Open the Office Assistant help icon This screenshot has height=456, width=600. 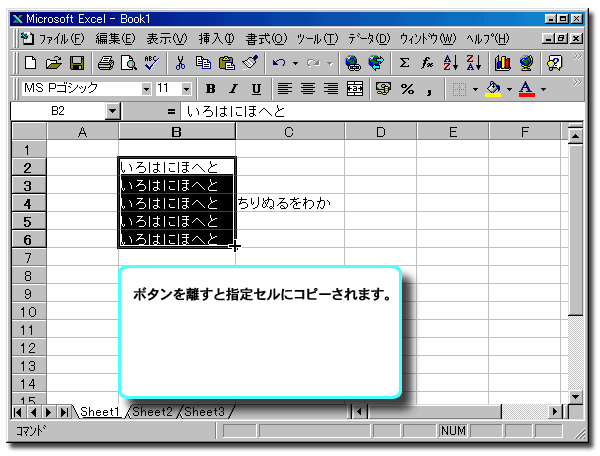tap(555, 63)
